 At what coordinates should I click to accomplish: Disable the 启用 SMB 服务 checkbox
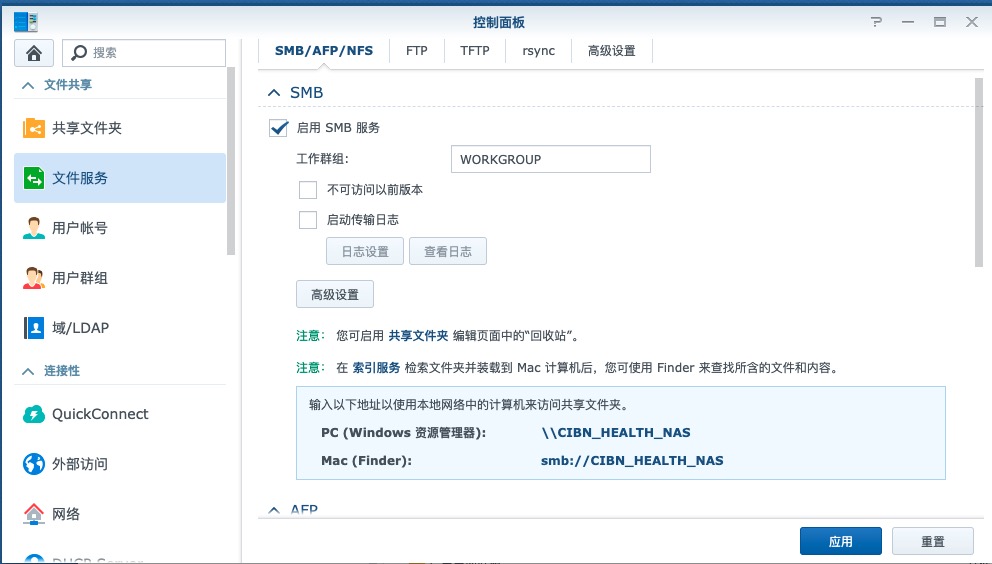279,128
